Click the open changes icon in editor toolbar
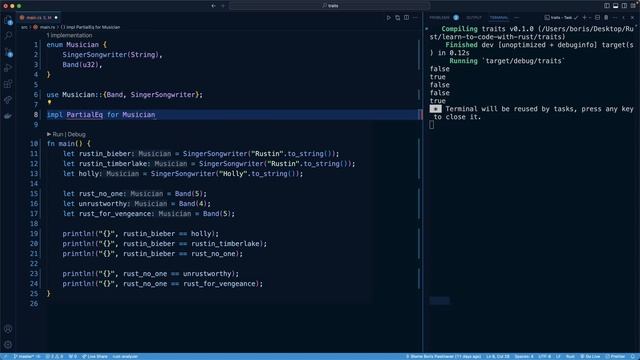The image size is (640, 360). [398, 18]
